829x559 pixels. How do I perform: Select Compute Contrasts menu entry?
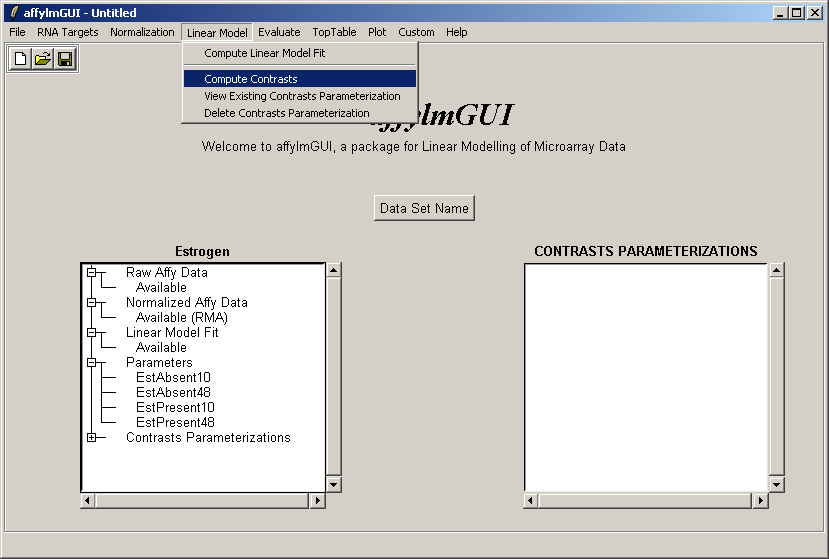pyautogui.click(x=251, y=79)
